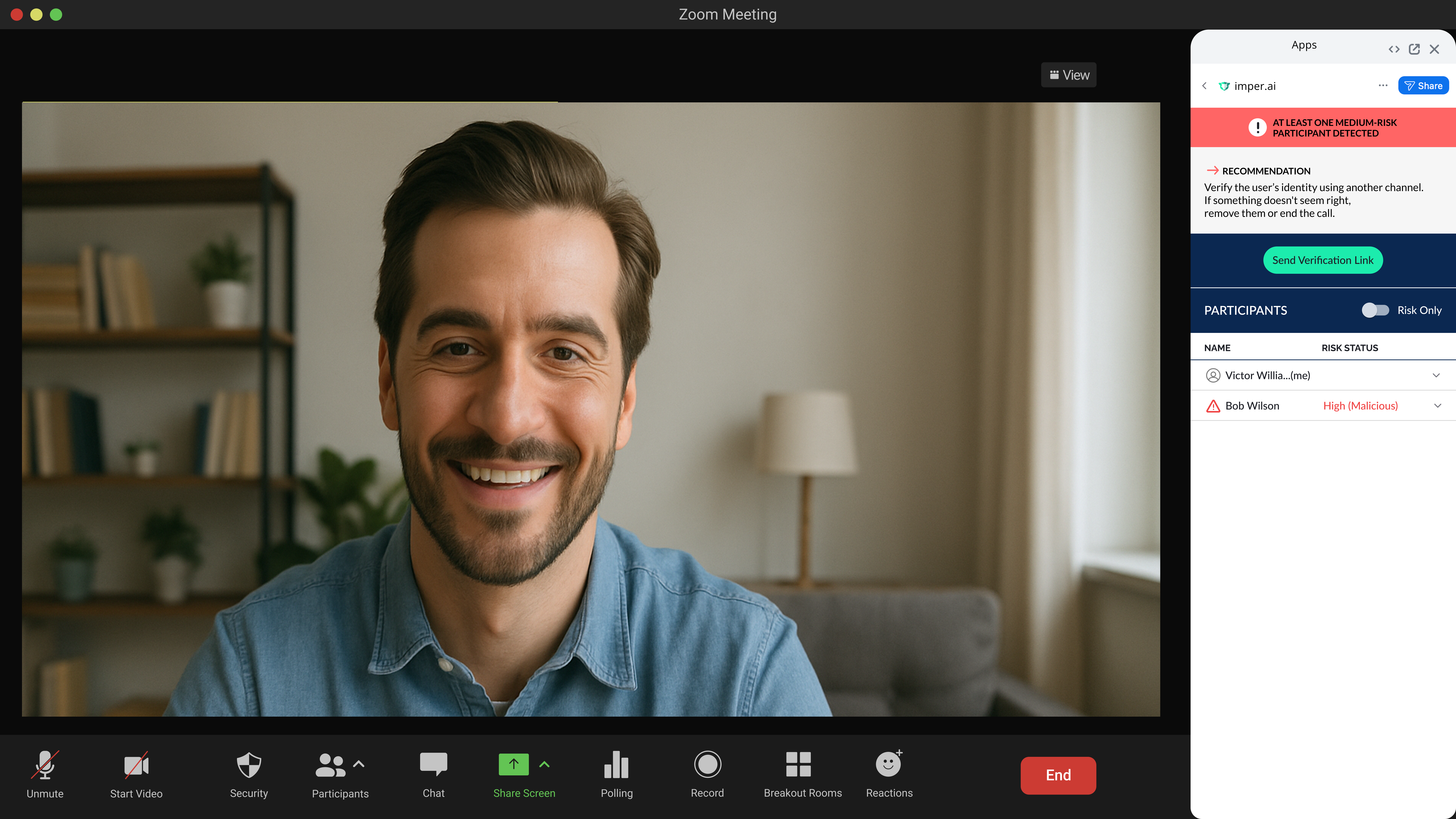Click Victor Willia...(me) avatar icon
The height and width of the screenshot is (819, 1456).
[1213, 375]
